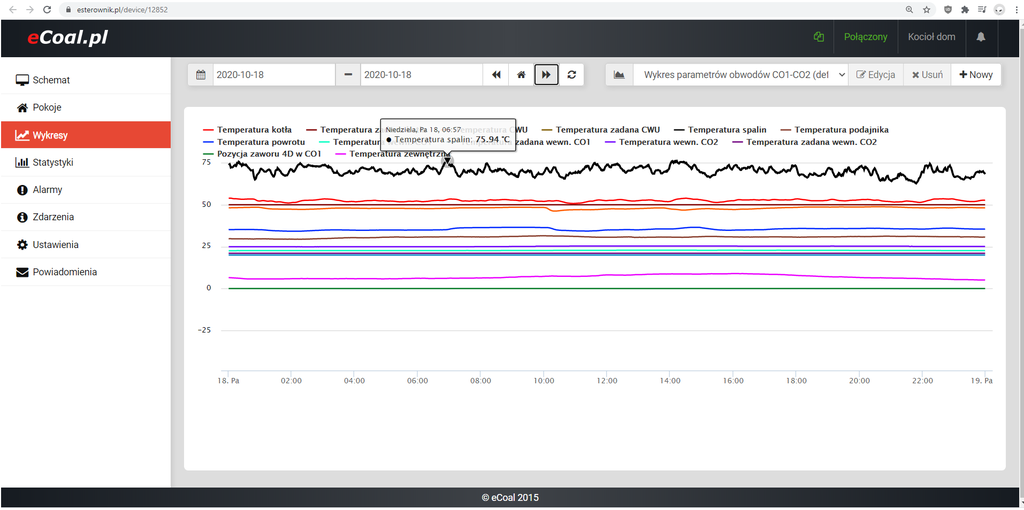Advance to next day with forward arrows
The width and height of the screenshot is (1024, 510).
[546, 75]
